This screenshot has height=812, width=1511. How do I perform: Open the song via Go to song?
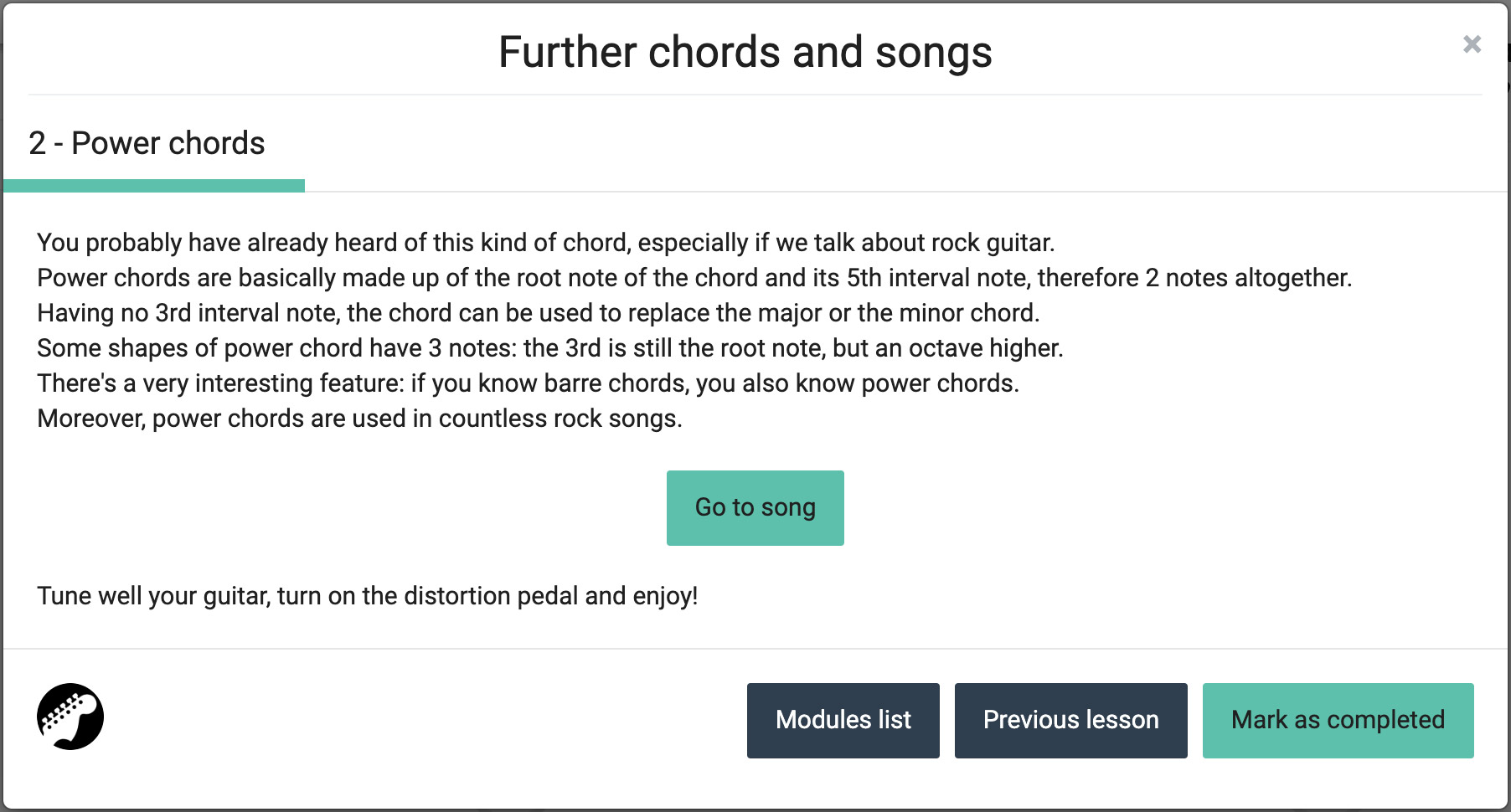coord(754,506)
